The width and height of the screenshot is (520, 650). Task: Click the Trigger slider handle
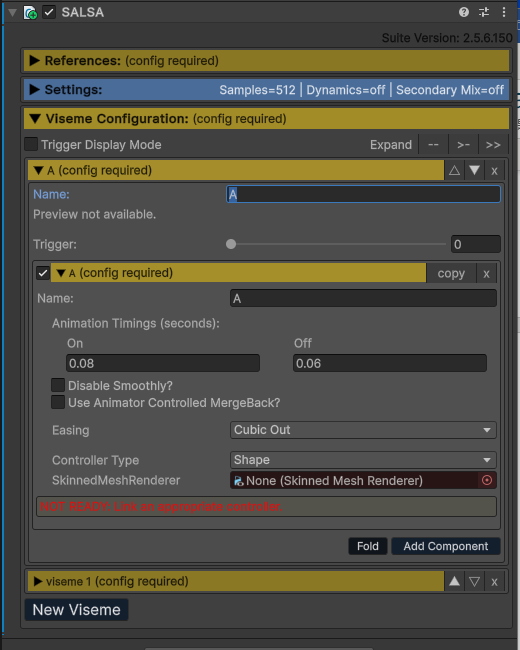[x=231, y=244]
